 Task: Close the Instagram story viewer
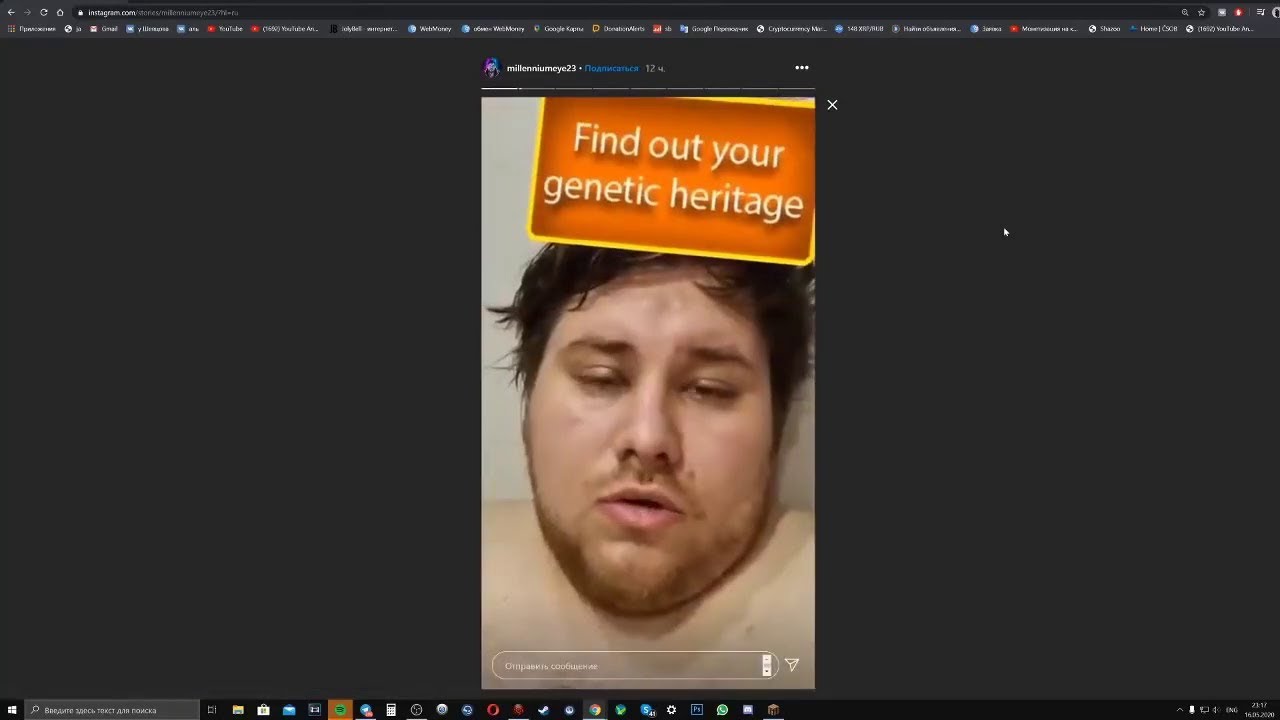tap(832, 104)
